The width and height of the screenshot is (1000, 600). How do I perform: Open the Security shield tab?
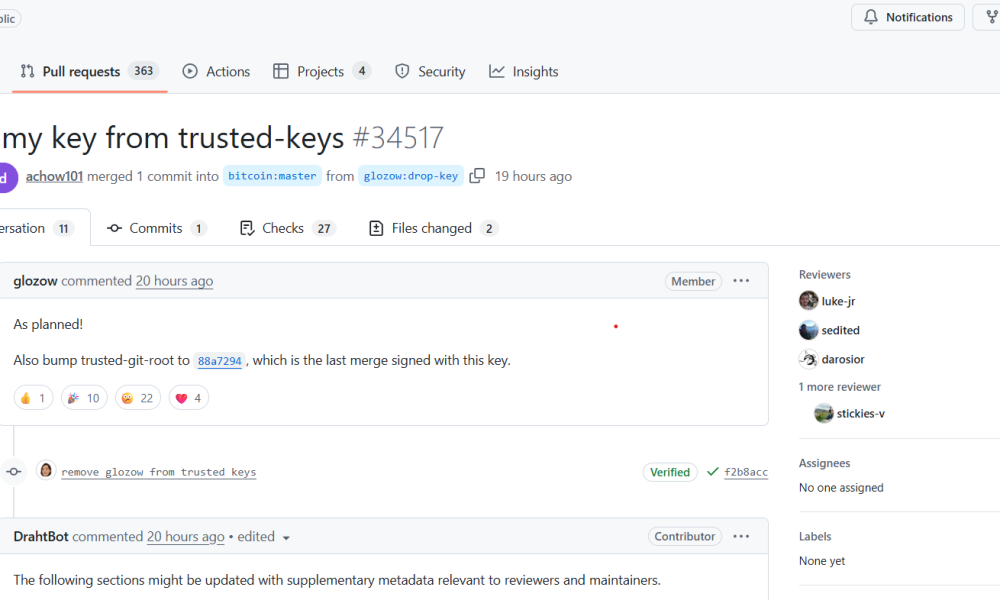click(430, 72)
